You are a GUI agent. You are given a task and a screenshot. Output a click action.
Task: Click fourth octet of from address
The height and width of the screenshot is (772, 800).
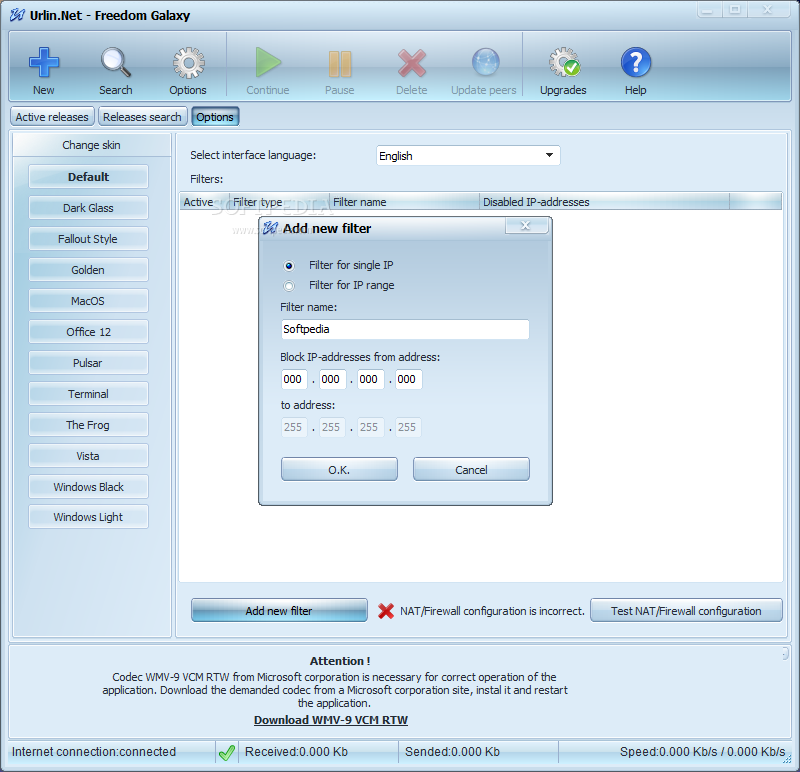(x=408, y=379)
